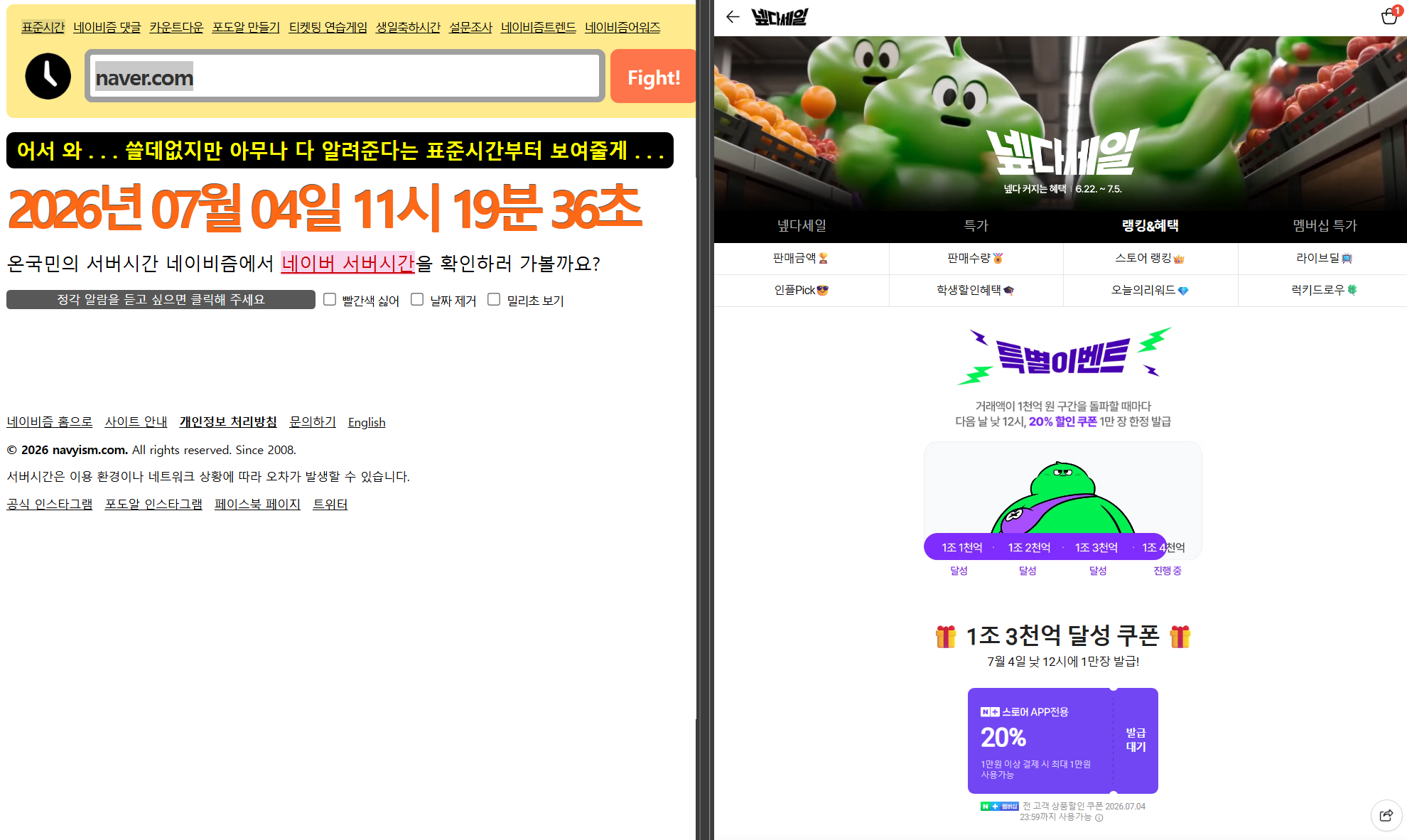Select 판매수량 ranking category

click(x=976, y=258)
